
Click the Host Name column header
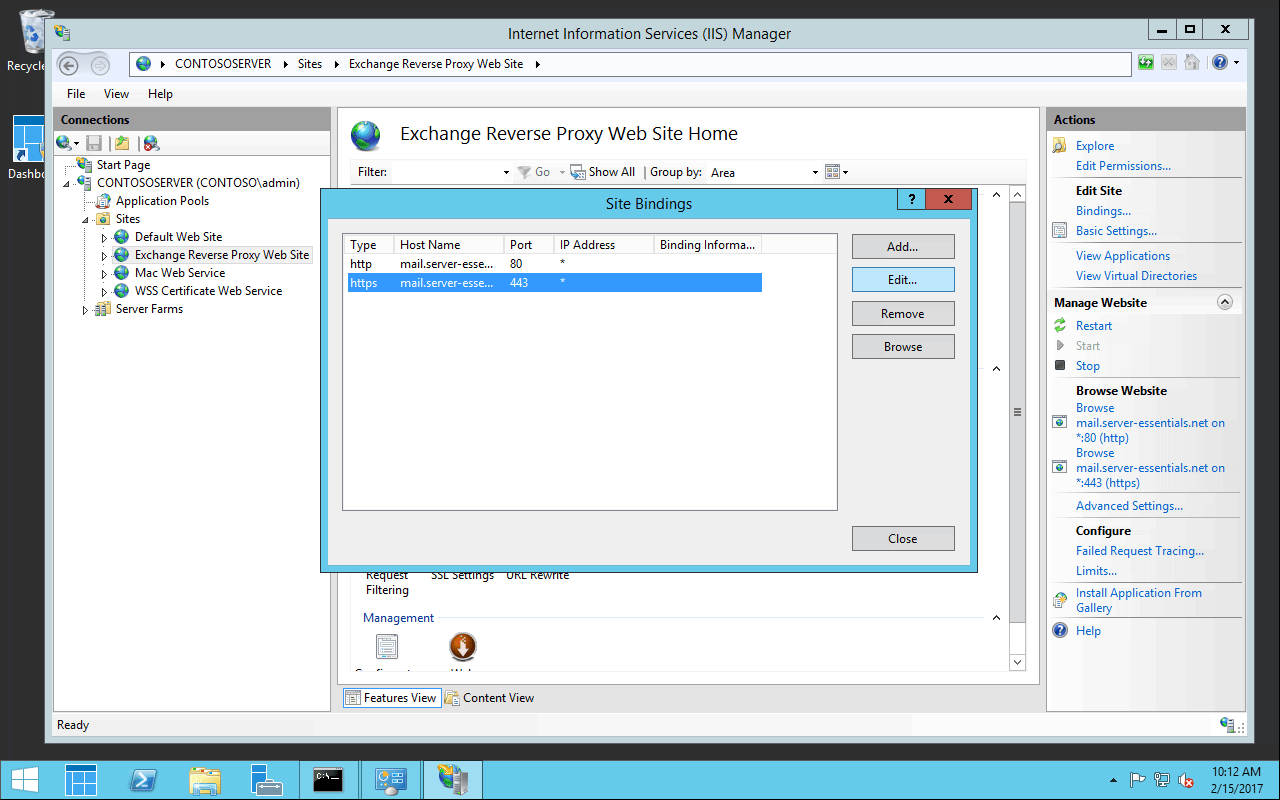(x=449, y=245)
